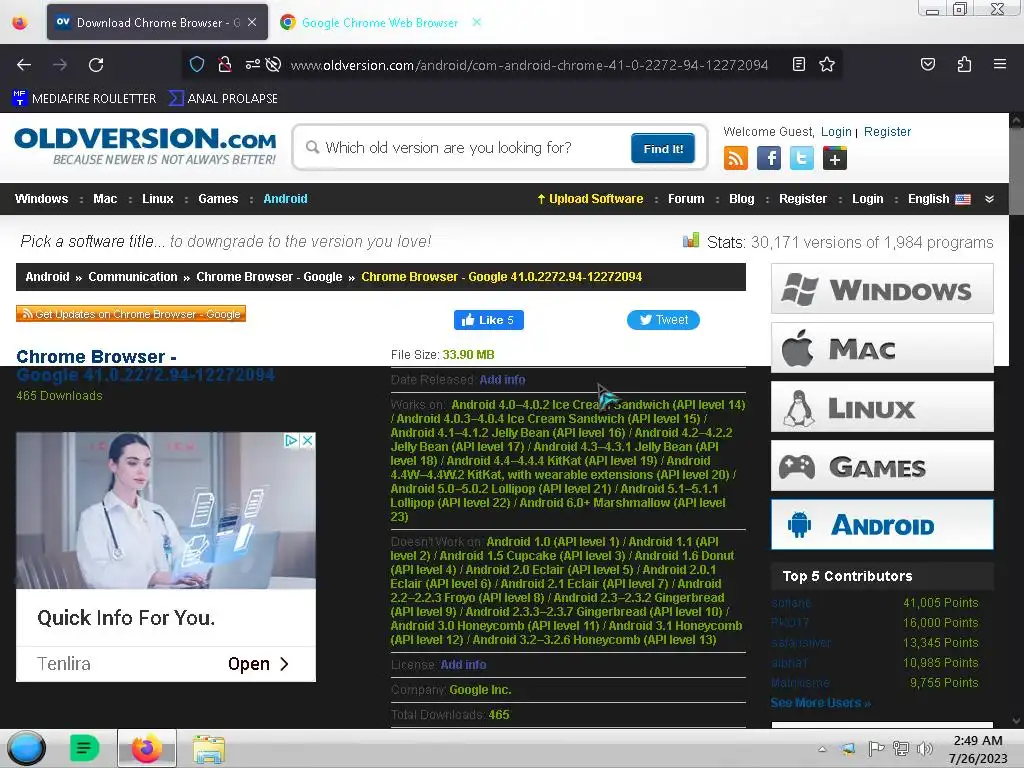Click the volume speaker tray icon
Screen dimensions: 1024x768
pyautogui.click(x=924, y=748)
